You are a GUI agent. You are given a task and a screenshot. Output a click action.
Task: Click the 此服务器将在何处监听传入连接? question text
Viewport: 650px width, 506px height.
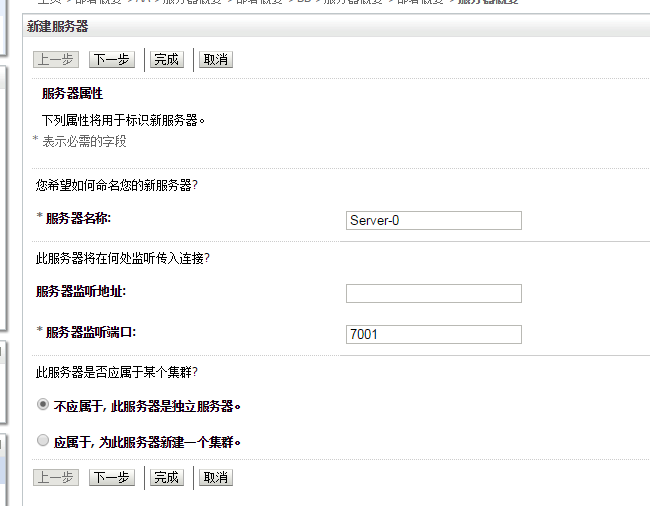click(x=123, y=259)
